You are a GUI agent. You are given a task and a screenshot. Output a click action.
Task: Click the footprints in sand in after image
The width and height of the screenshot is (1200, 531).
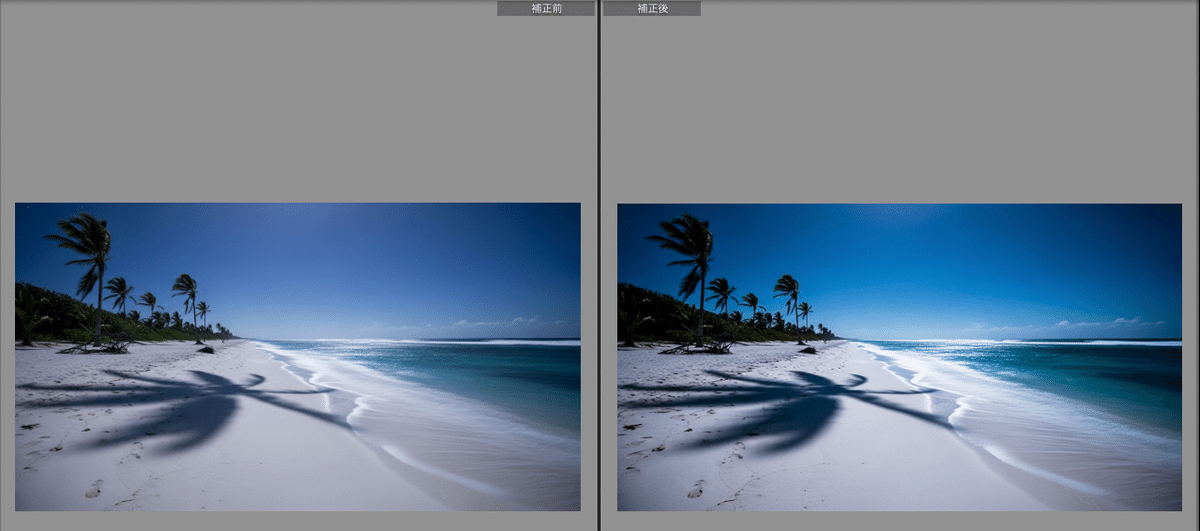695,488
